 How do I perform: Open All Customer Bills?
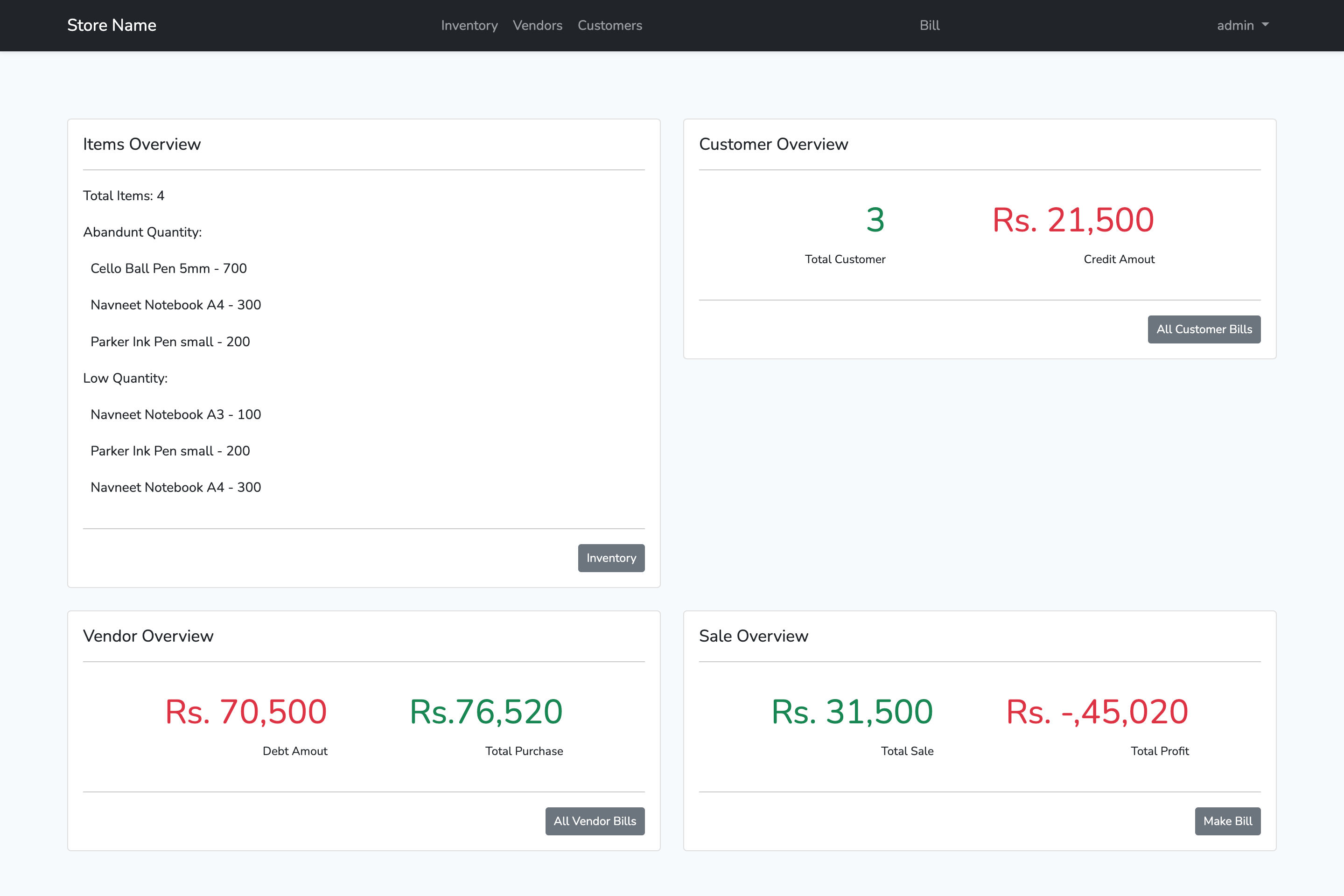pyautogui.click(x=1204, y=329)
